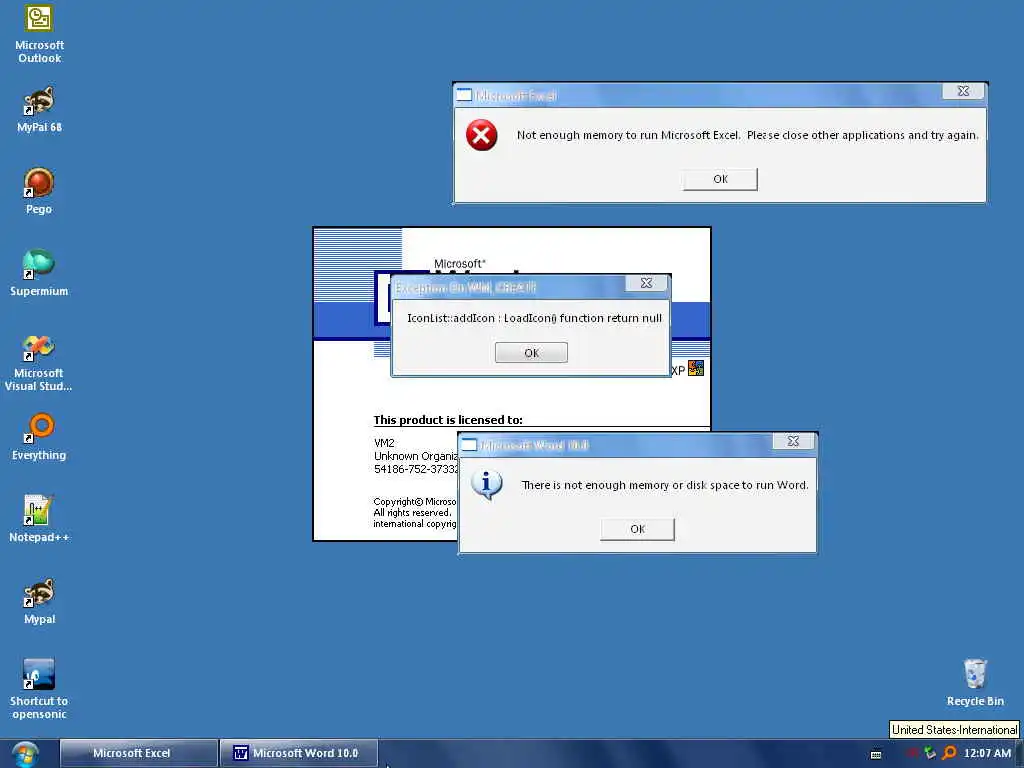The width and height of the screenshot is (1024, 768).
Task: Click the 'Unknown Organiz...' line on splash
Action: (416, 456)
